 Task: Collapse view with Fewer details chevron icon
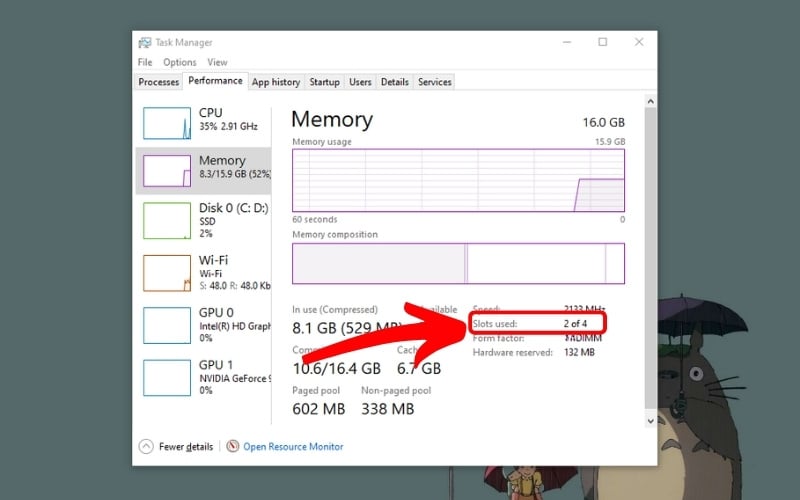tap(146, 446)
